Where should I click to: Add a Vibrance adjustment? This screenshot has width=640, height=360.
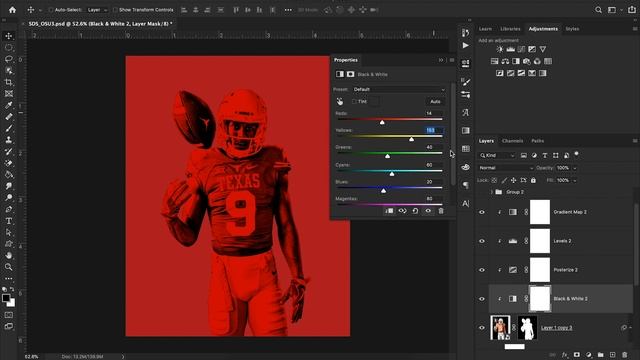tap(542, 49)
